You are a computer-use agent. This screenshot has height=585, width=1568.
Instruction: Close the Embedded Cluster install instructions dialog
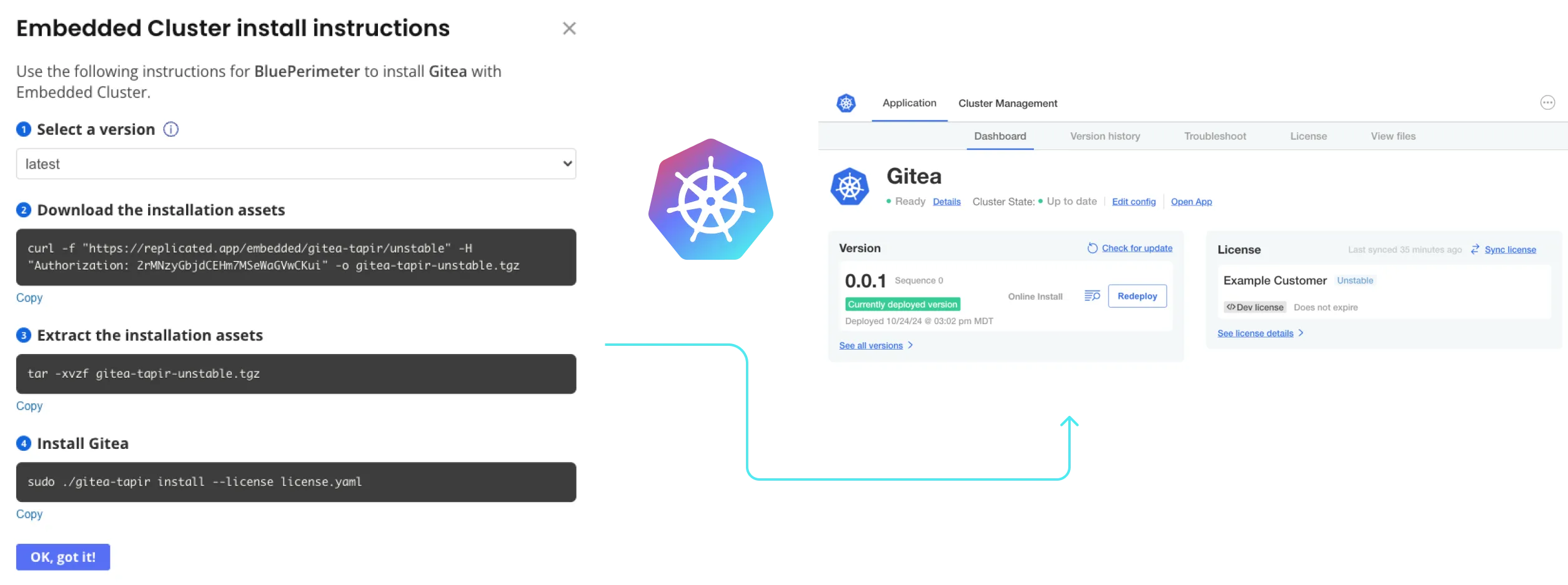568,28
